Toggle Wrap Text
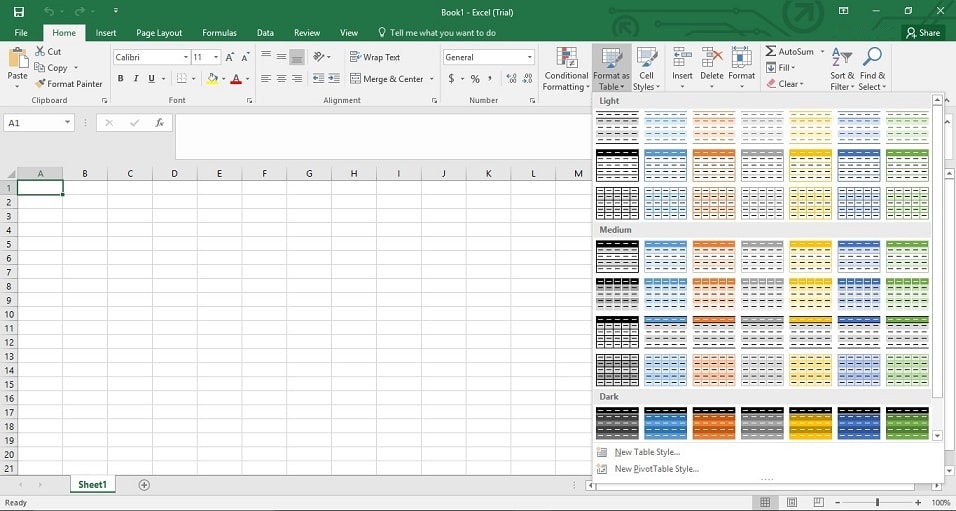Viewport: 956px width, 511px height. [x=375, y=57]
